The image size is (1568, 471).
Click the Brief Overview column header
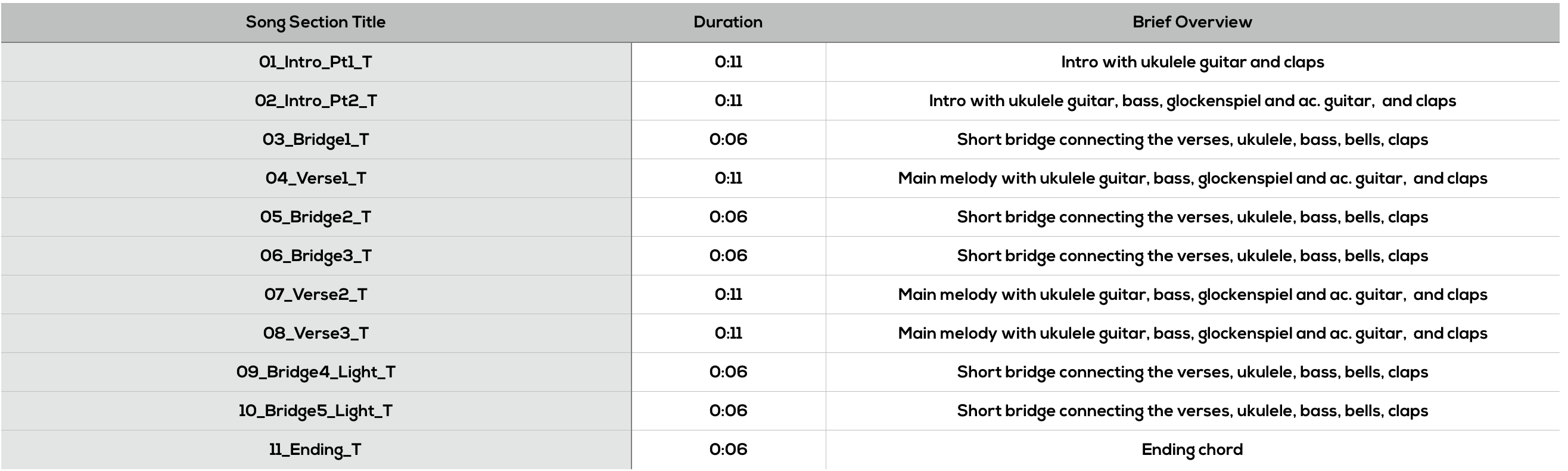pos(1192,22)
